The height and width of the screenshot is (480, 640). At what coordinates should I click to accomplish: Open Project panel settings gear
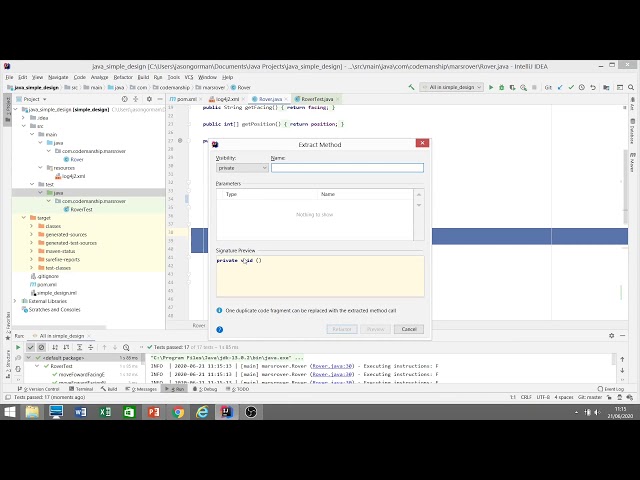pyautogui.click(x=149, y=99)
